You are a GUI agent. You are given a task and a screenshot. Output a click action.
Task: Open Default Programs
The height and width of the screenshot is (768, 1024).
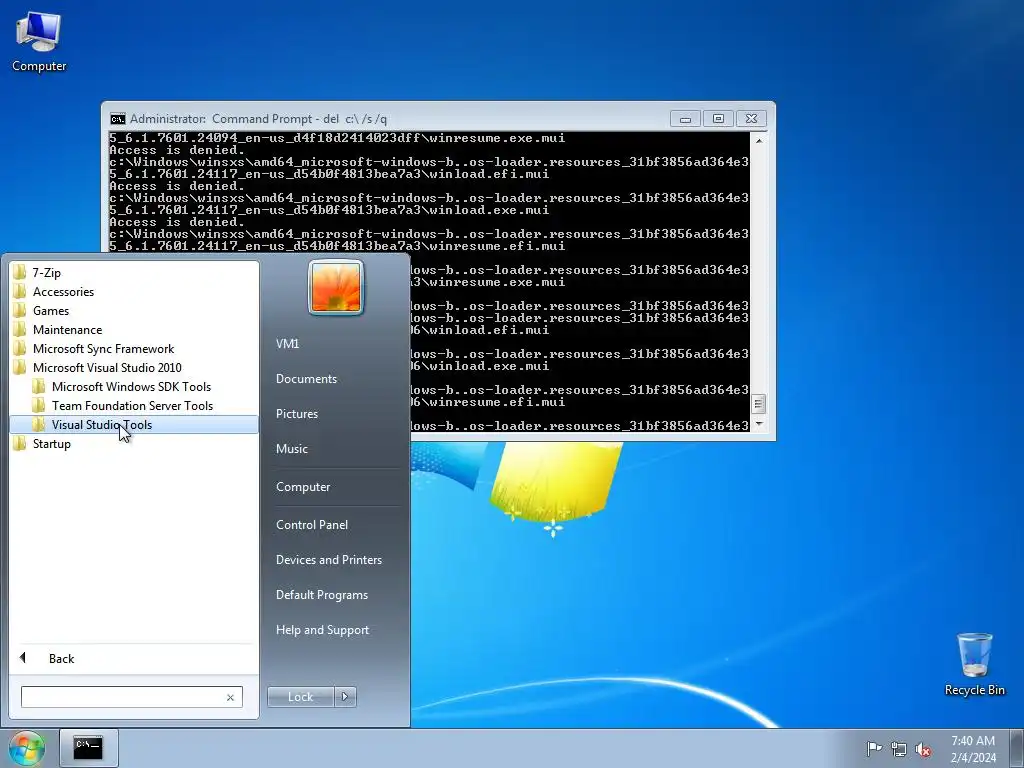point(321,595)
